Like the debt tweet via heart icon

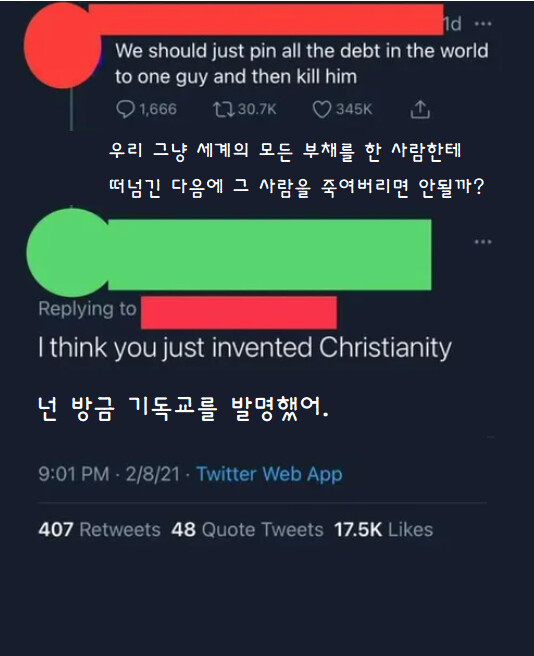[322, 110]
